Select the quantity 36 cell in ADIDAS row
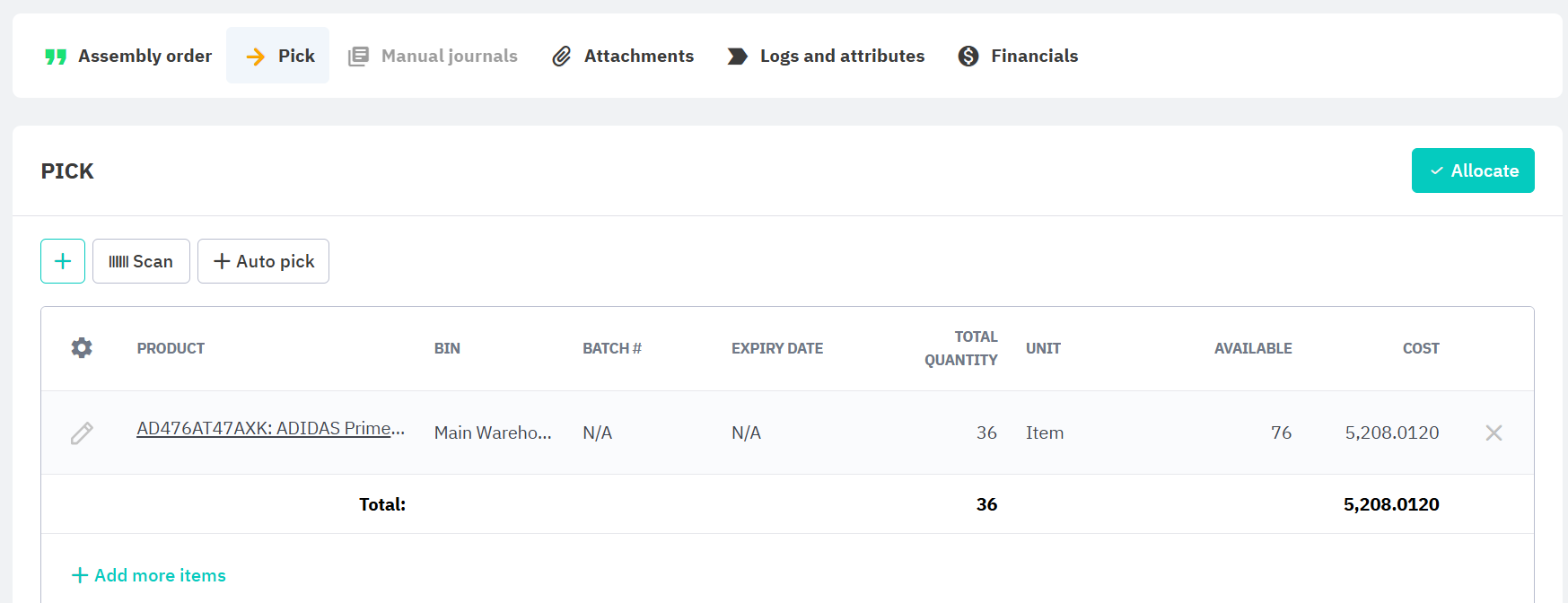Image resolution: width=1568 pixels, height=603 pixels. pos(985,433)
